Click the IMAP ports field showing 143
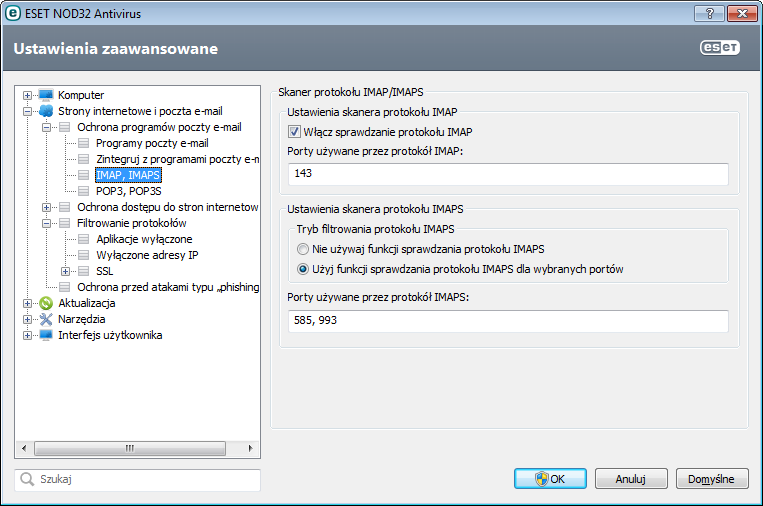Viewport: 763px width, 506px height. tap(508, 174)
